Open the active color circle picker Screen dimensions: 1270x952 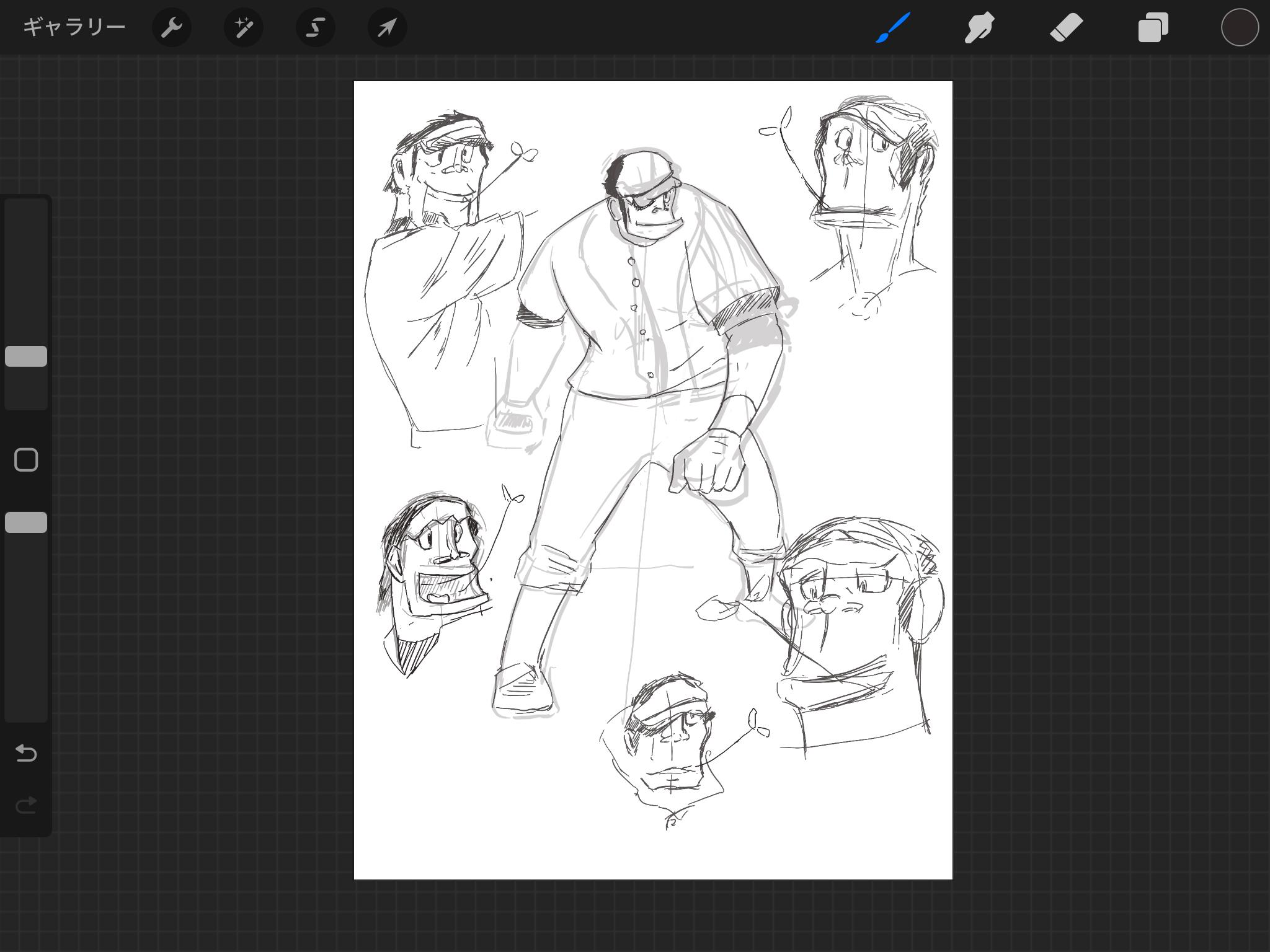(1239, 27)
